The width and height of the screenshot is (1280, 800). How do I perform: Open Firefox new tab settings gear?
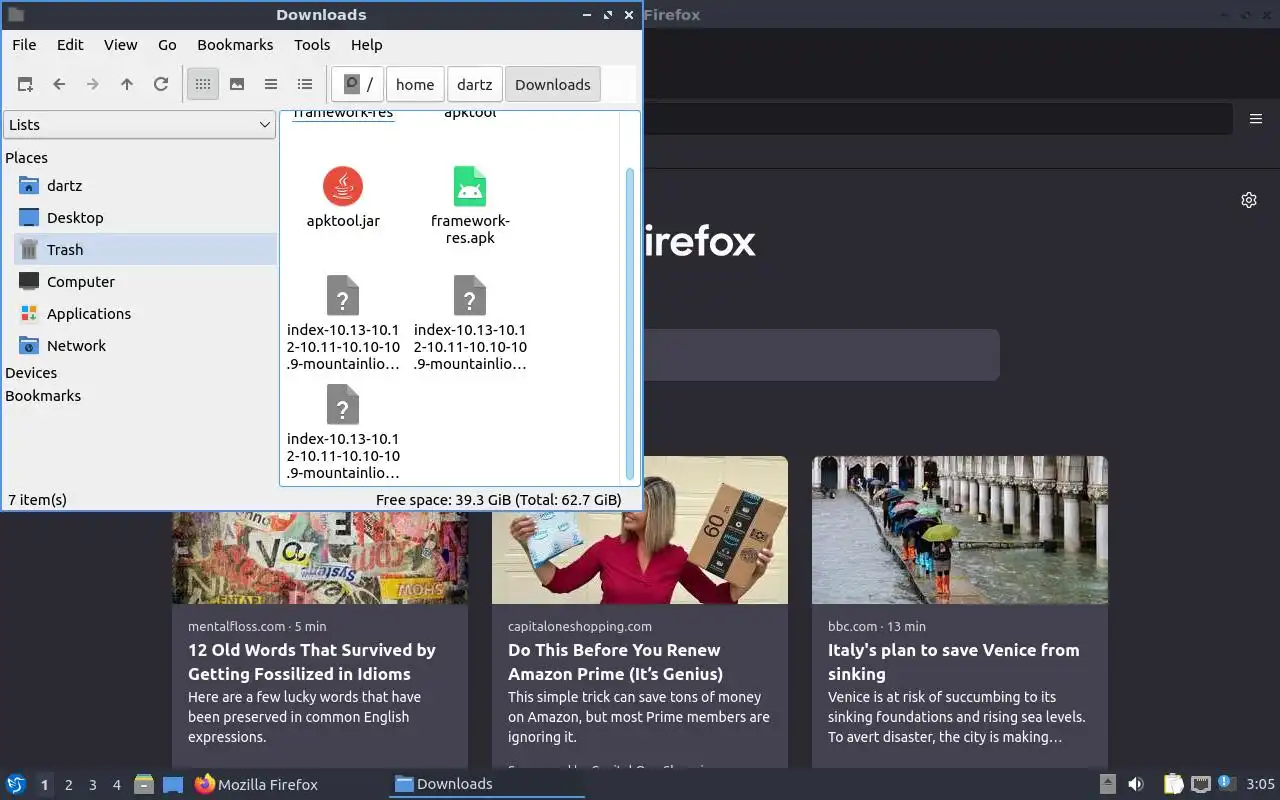click(x=1249, y=200)
